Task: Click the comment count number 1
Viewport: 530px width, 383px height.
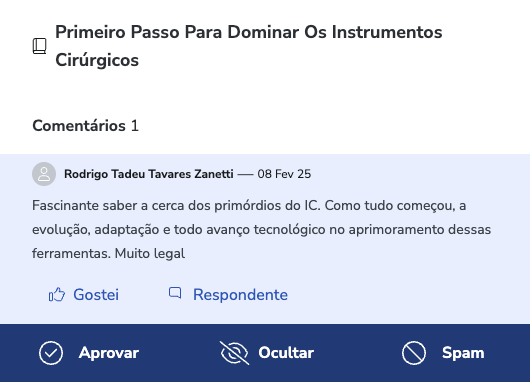Action: [135, 126]
